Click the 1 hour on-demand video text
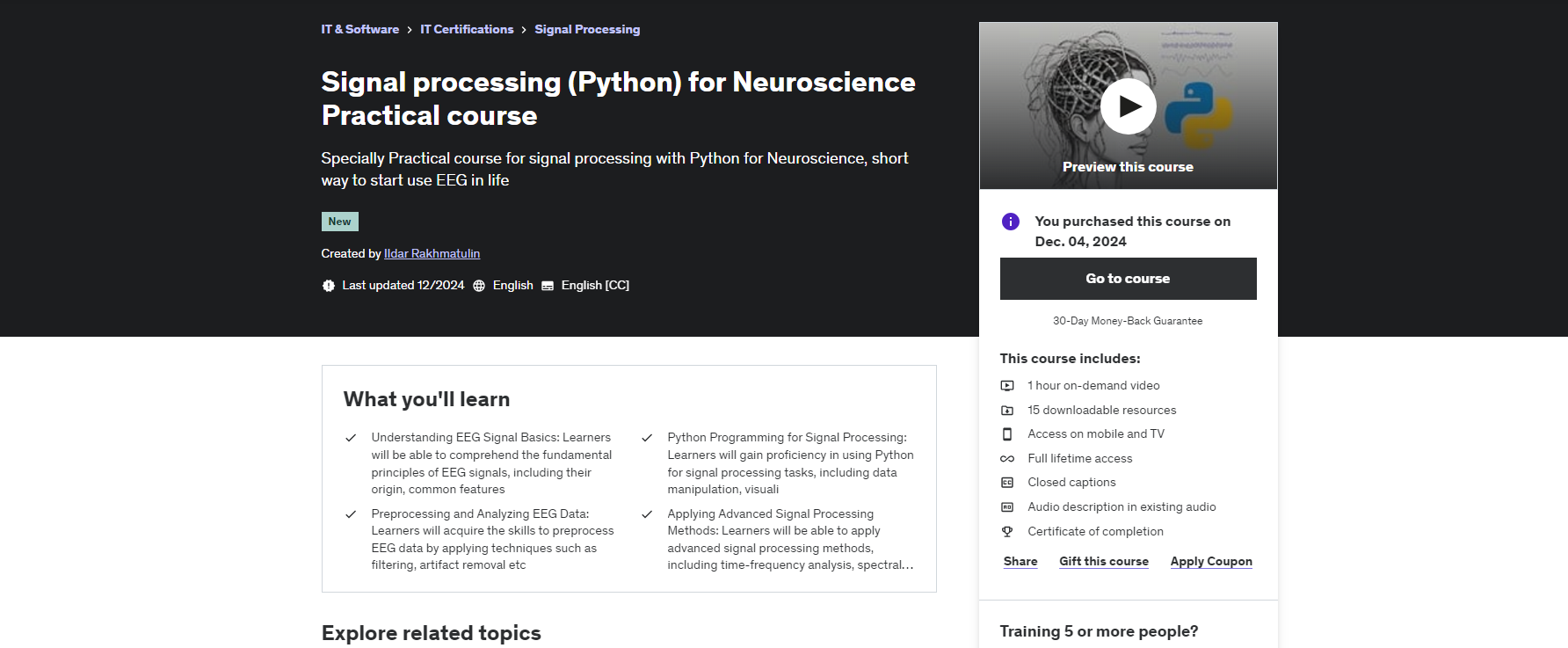 [1093, 386]
